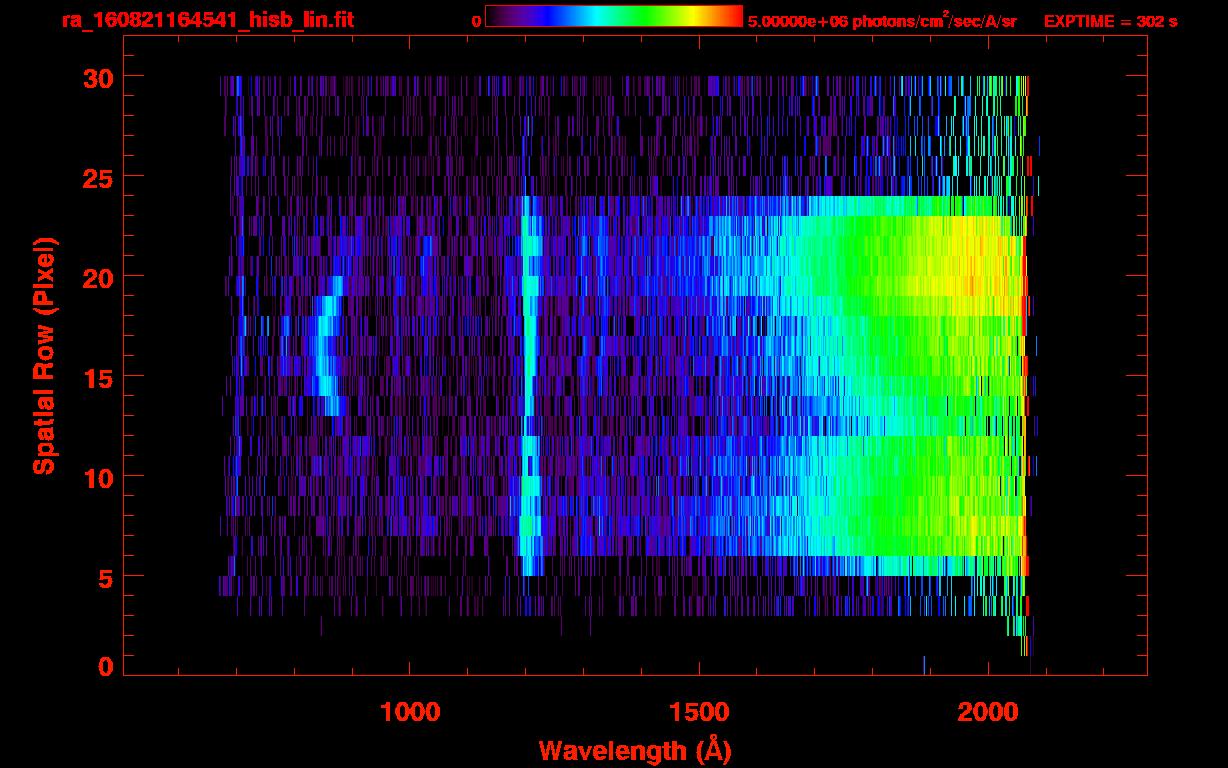Click the y-axis tick label 0
1228x768 pixels.
pyautogui.click(x=106, y=665)
